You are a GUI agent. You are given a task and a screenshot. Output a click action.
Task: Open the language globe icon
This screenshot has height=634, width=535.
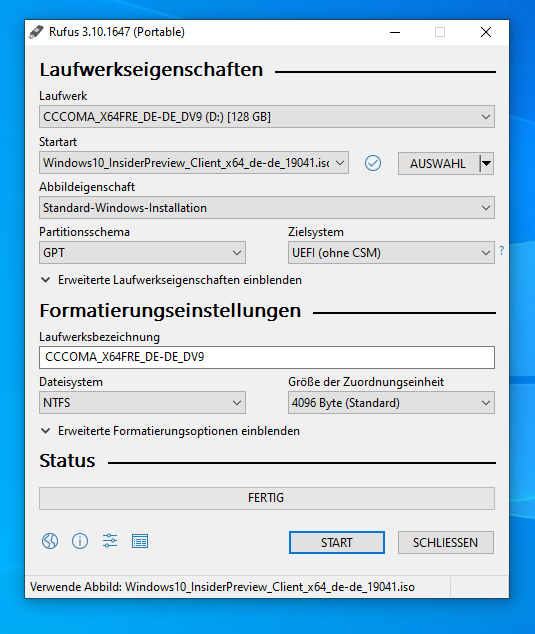50,541
